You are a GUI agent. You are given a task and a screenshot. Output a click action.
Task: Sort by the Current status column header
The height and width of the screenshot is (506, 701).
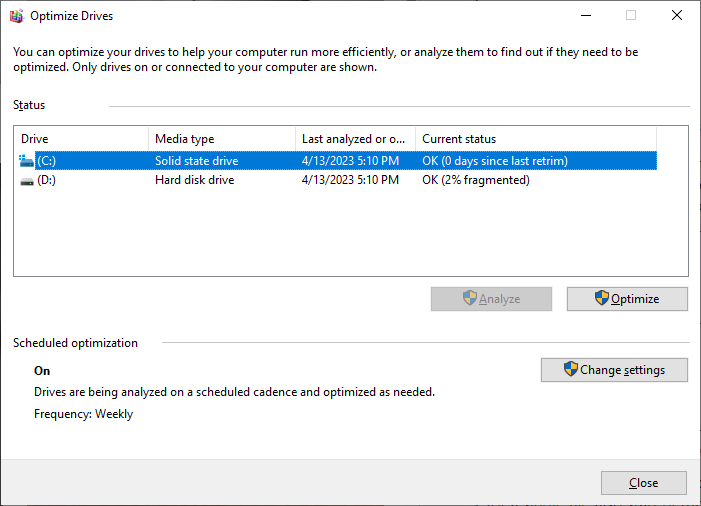point(536,139)
